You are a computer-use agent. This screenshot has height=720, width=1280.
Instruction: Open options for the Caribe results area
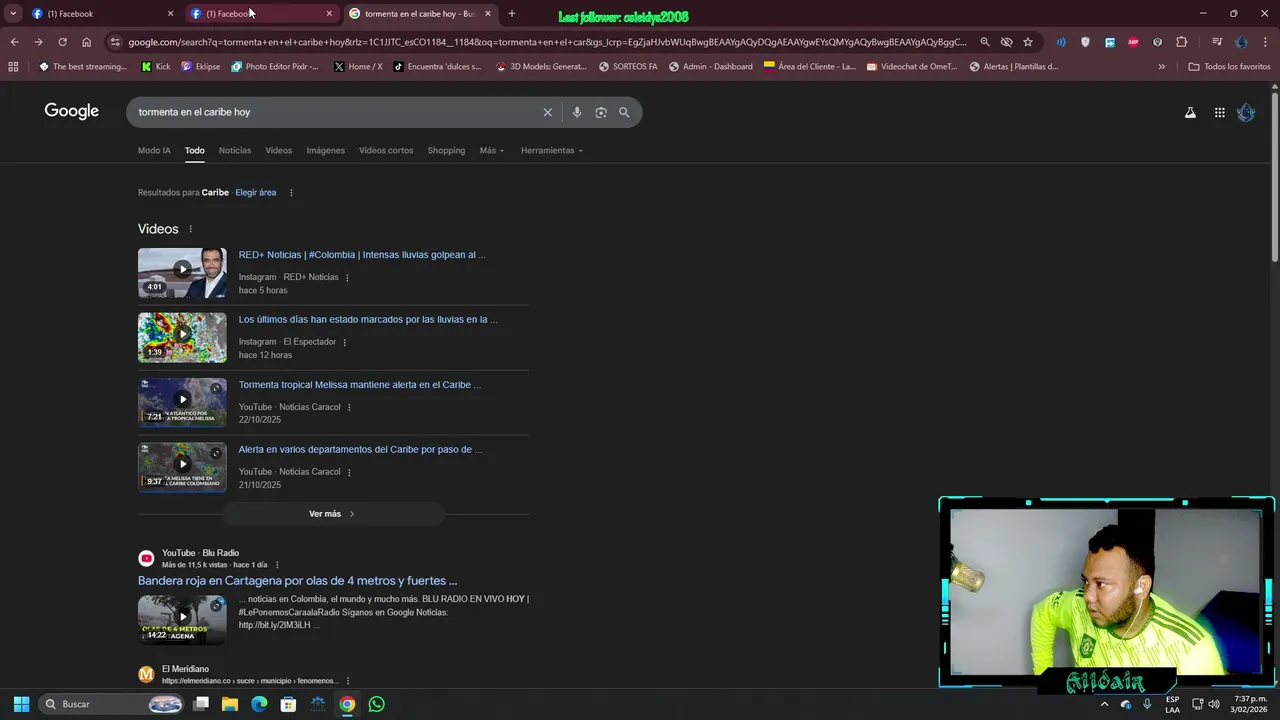pos(291,193)
